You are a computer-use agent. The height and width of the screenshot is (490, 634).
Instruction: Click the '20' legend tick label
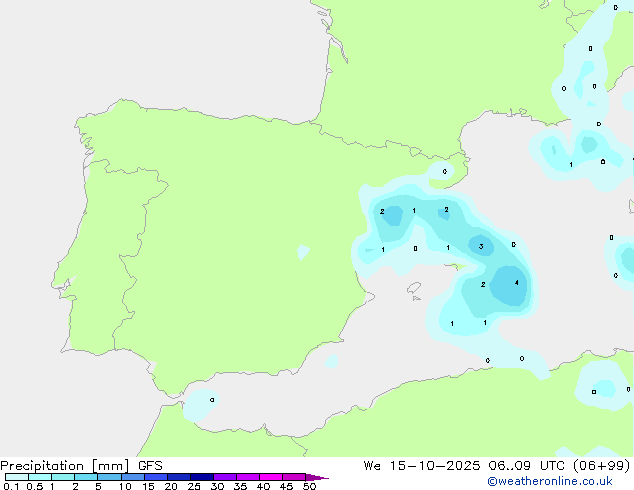tap(171, 486)
